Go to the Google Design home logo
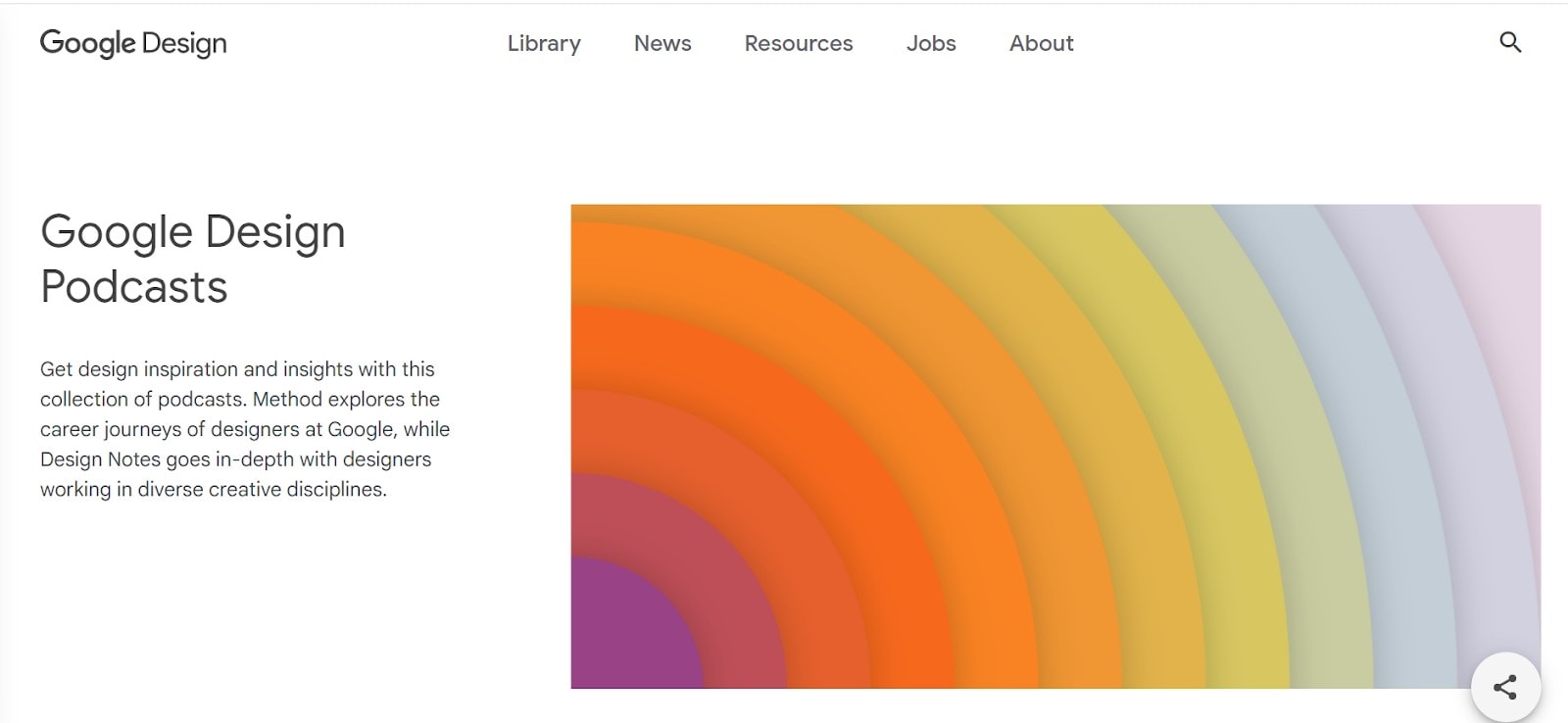 tap(133, 43)
